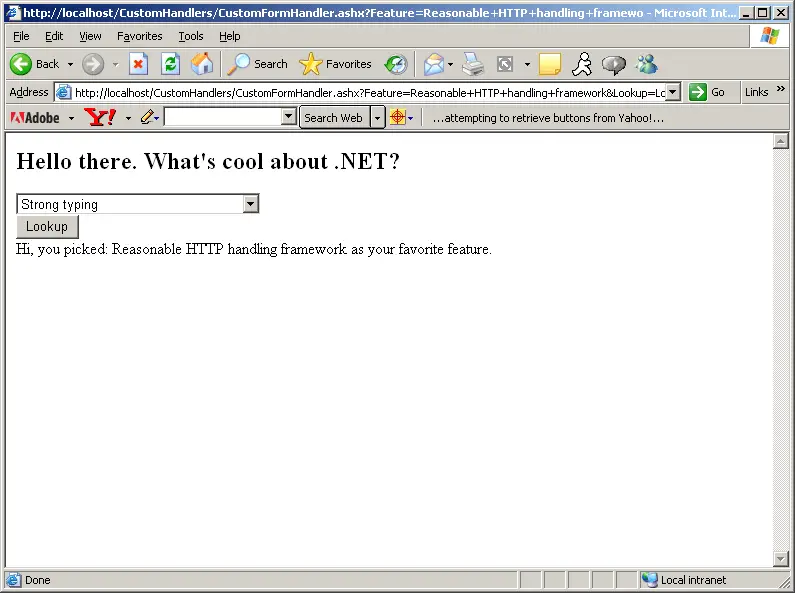The image size is (795, 593).
Task: Open the View menu
Action: pos(90,36)
